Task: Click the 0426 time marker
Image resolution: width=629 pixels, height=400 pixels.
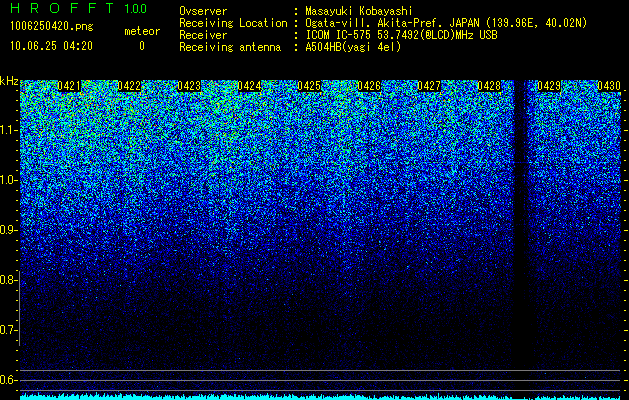Action: click(369, 86)
